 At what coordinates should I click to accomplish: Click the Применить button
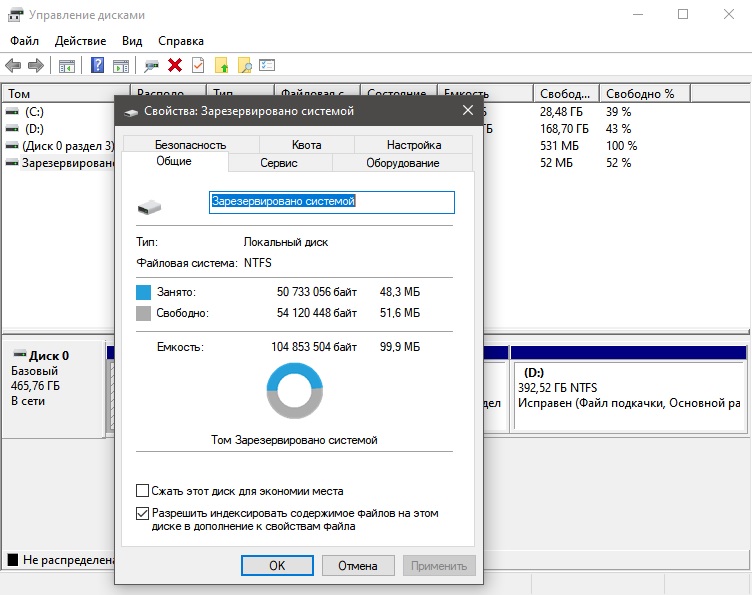tap(439, 566)
